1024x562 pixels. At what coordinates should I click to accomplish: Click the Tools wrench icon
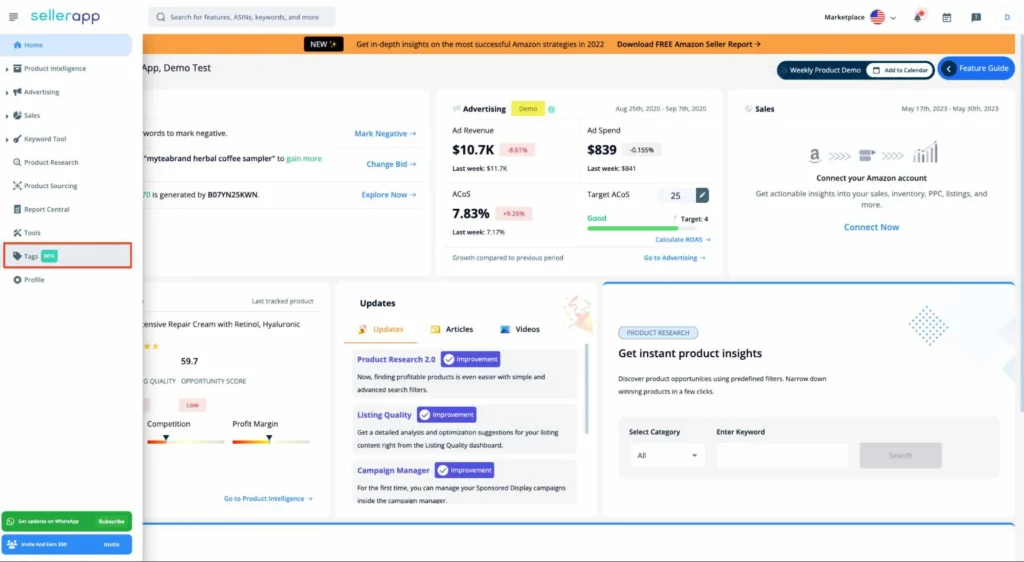pos(17,232)
